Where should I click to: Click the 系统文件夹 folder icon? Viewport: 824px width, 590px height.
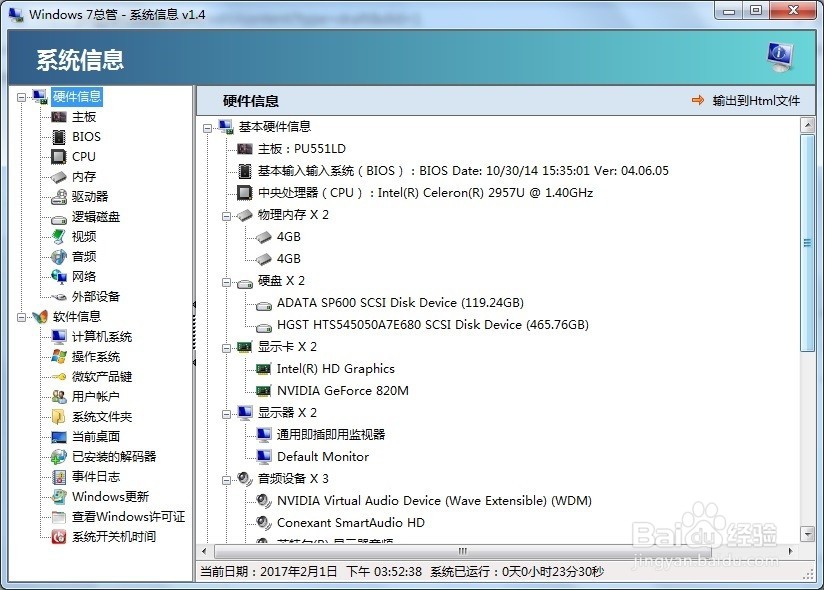point(59,416)
